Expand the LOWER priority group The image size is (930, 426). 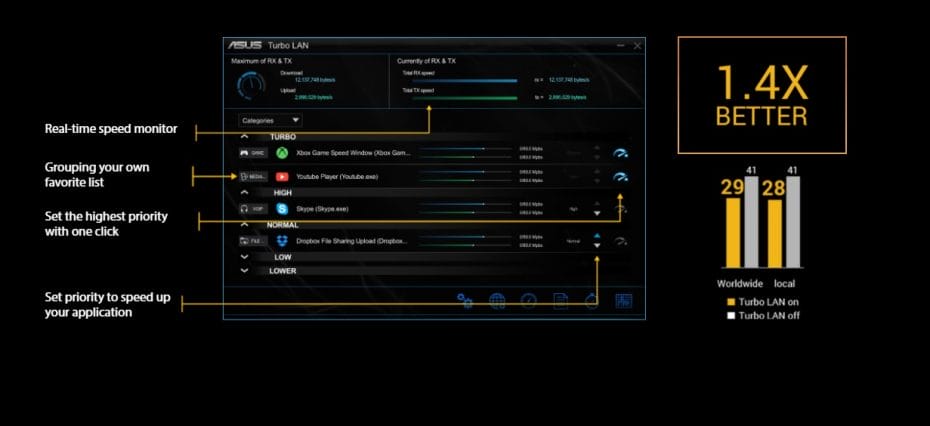coord(245,270)
